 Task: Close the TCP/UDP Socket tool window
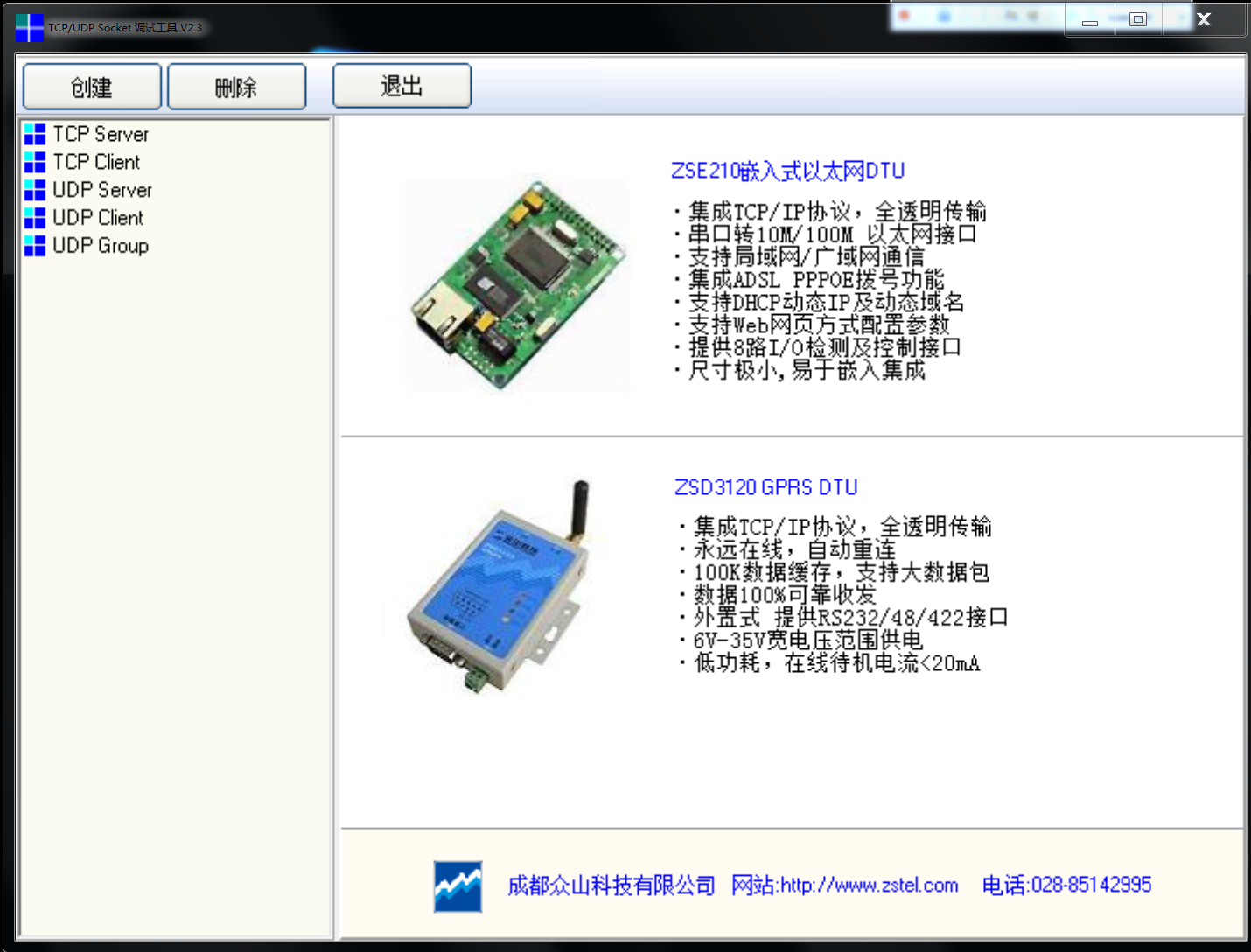pos(1204,19)
